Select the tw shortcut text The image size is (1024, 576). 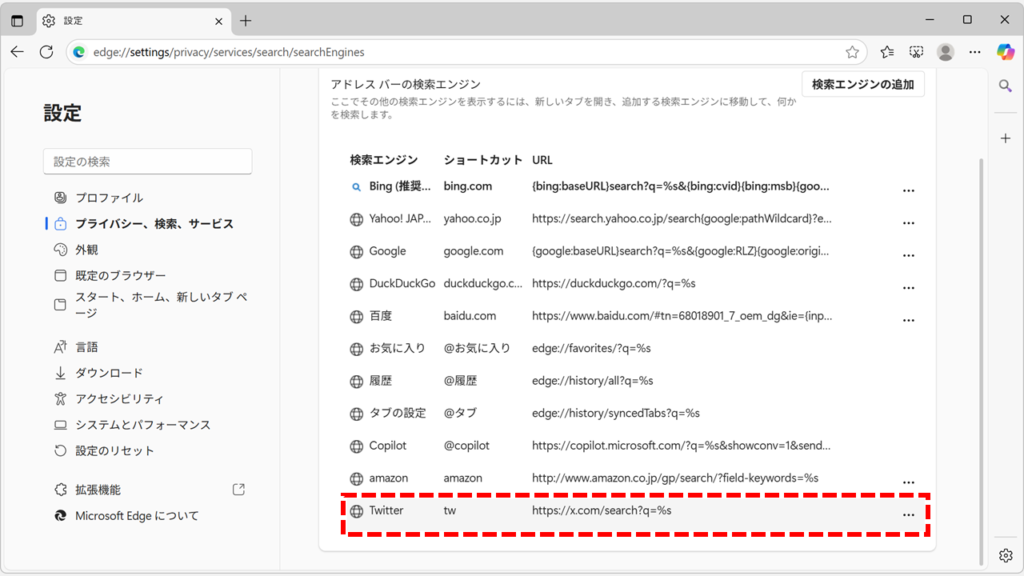click(449, 511)
